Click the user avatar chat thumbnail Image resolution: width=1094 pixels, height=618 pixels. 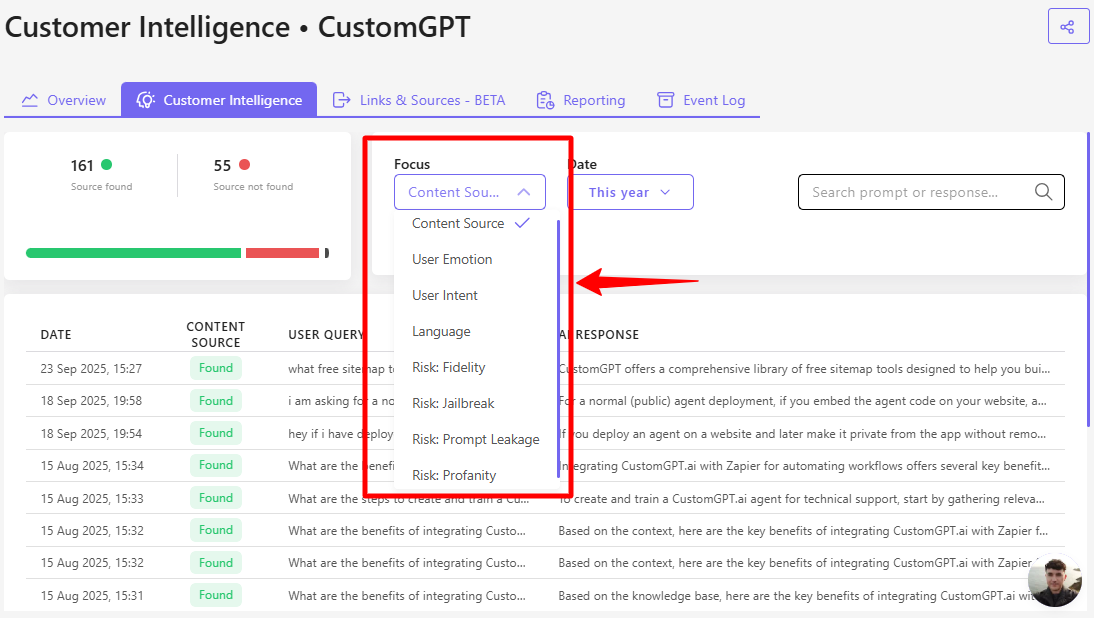click(x=1054, y=580)
